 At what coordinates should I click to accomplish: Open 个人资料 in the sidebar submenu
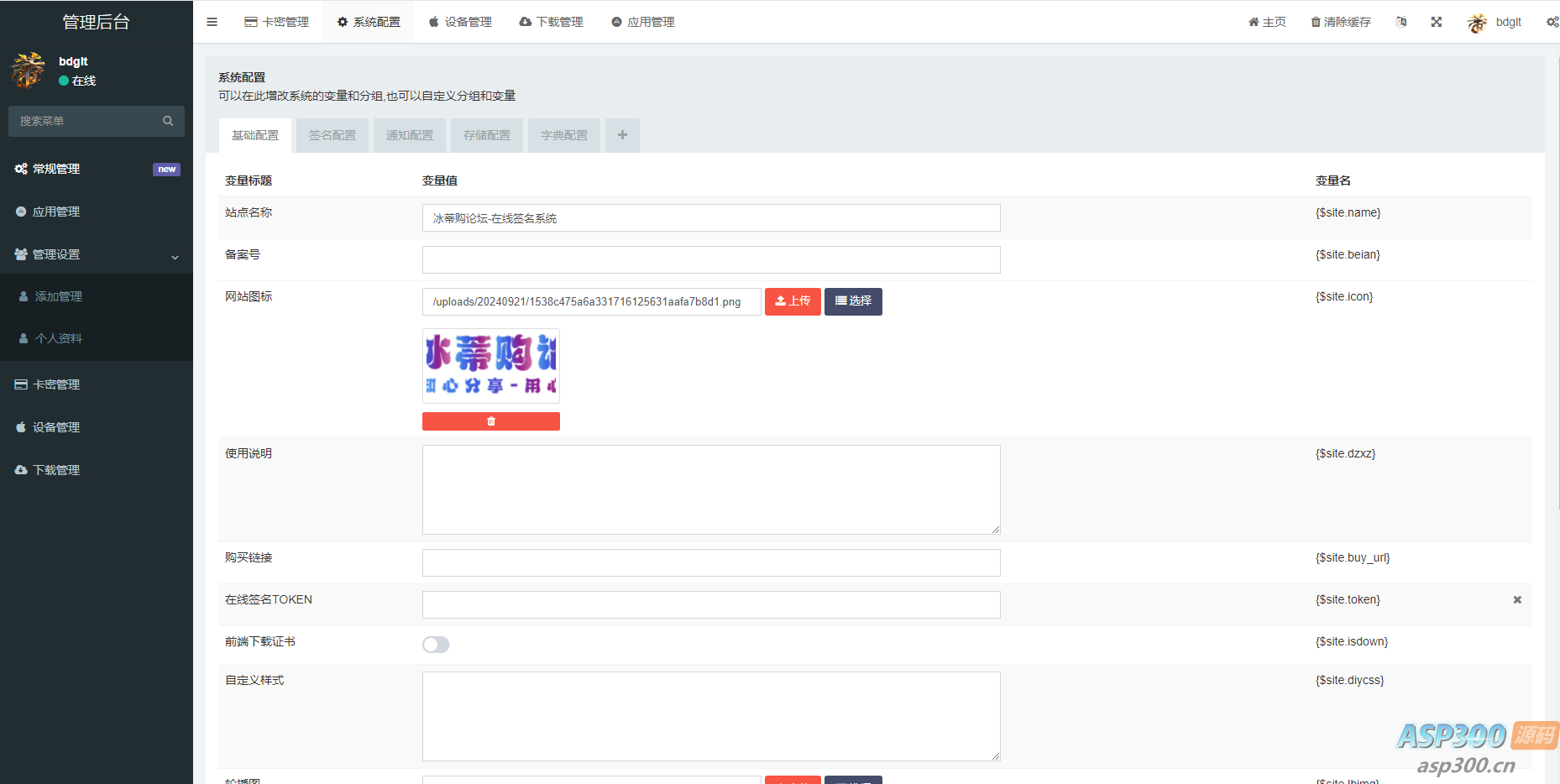pos(97,338)
